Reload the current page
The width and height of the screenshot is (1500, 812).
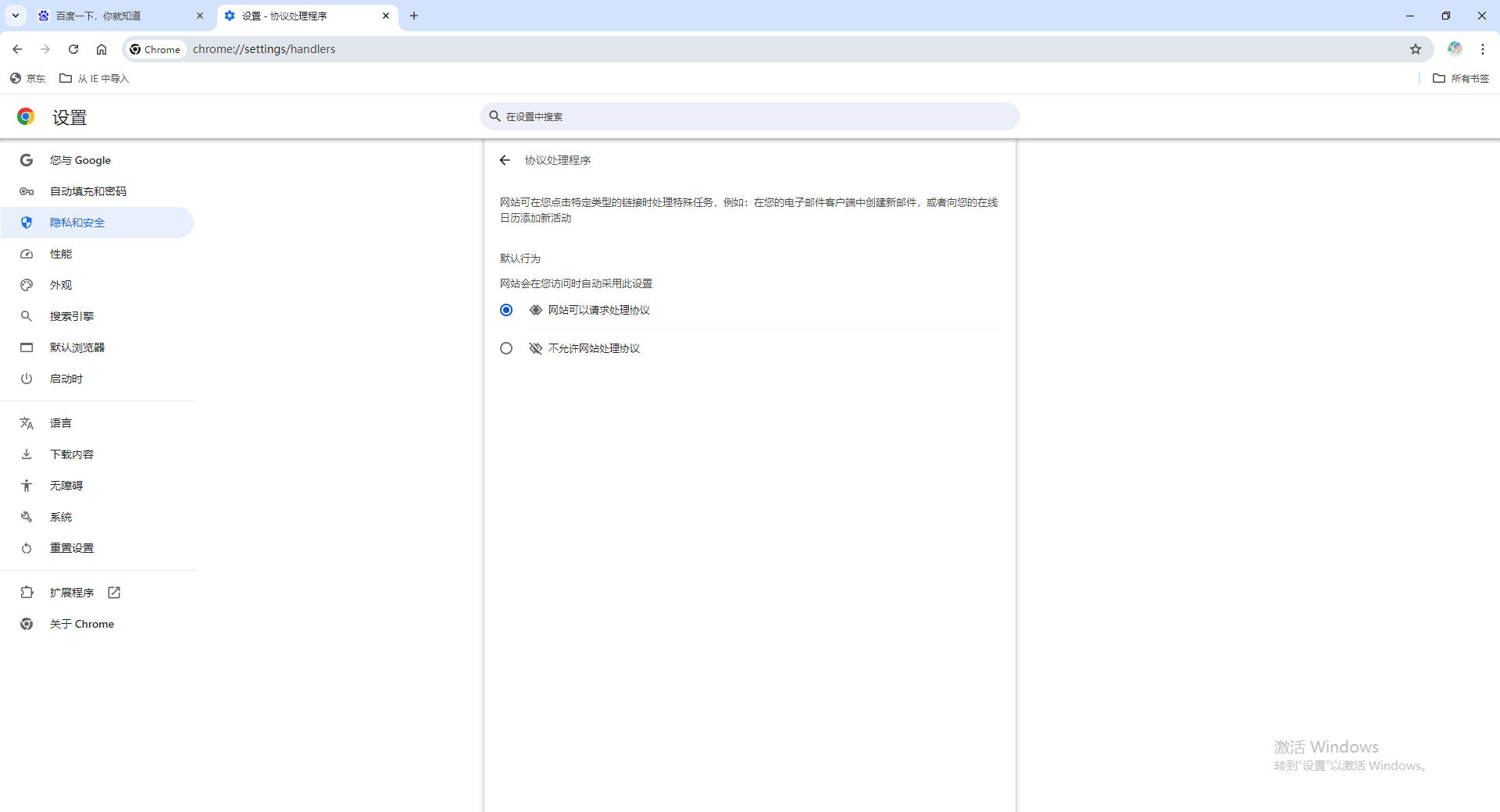73,49
